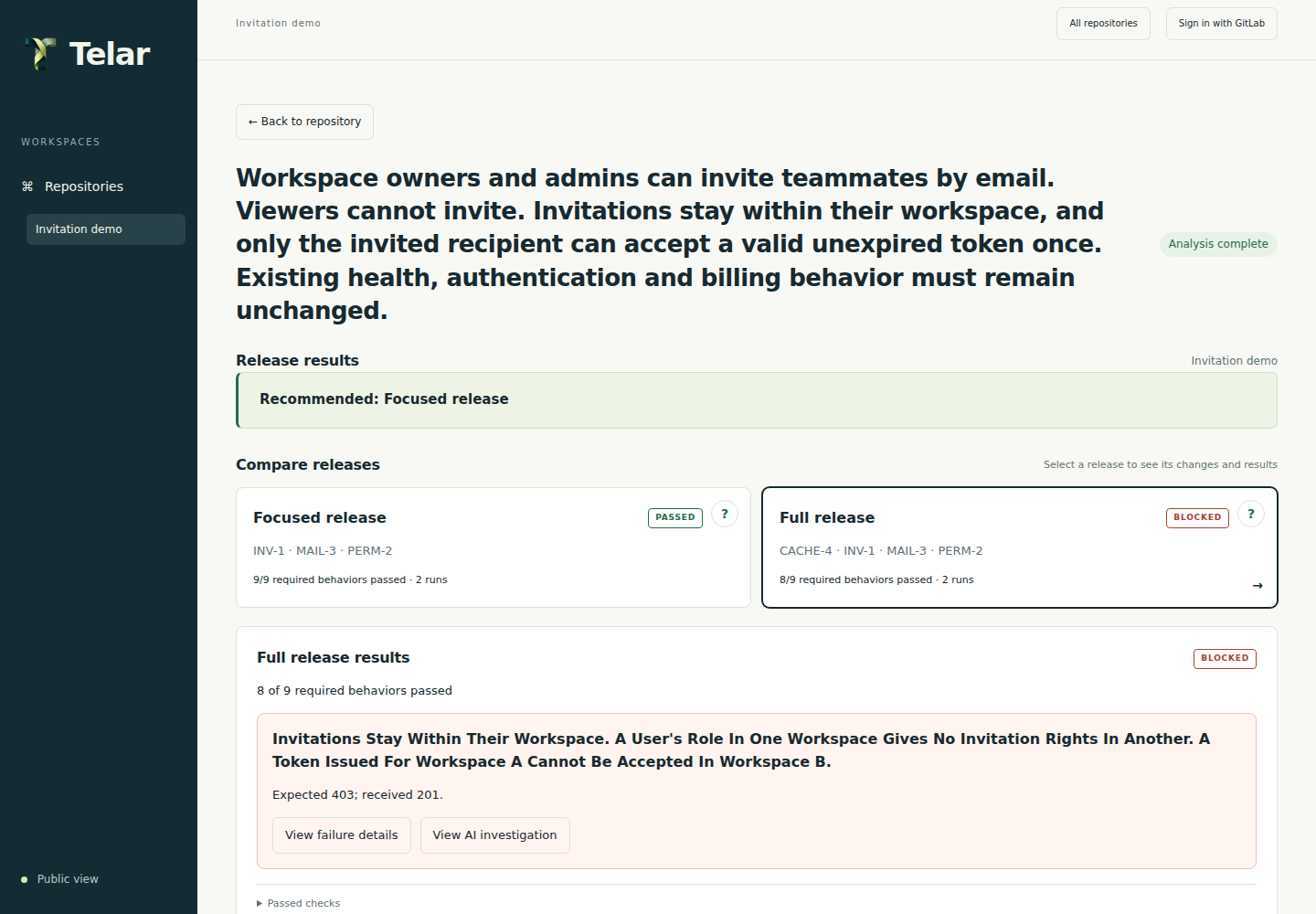Select the Focused release card
Viewport: 1316px width, 914px height.
pos(493,547)
